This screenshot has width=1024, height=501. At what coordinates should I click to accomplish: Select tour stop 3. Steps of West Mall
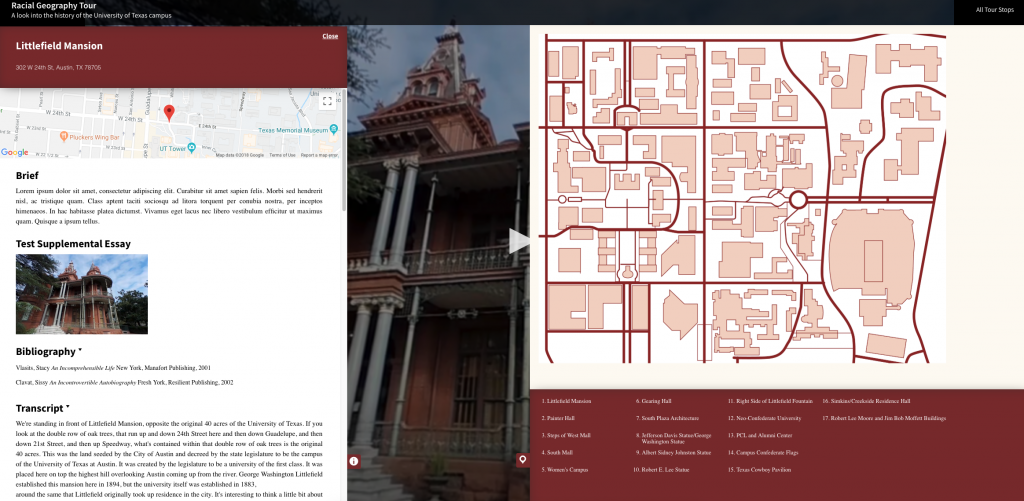[566, 435]
